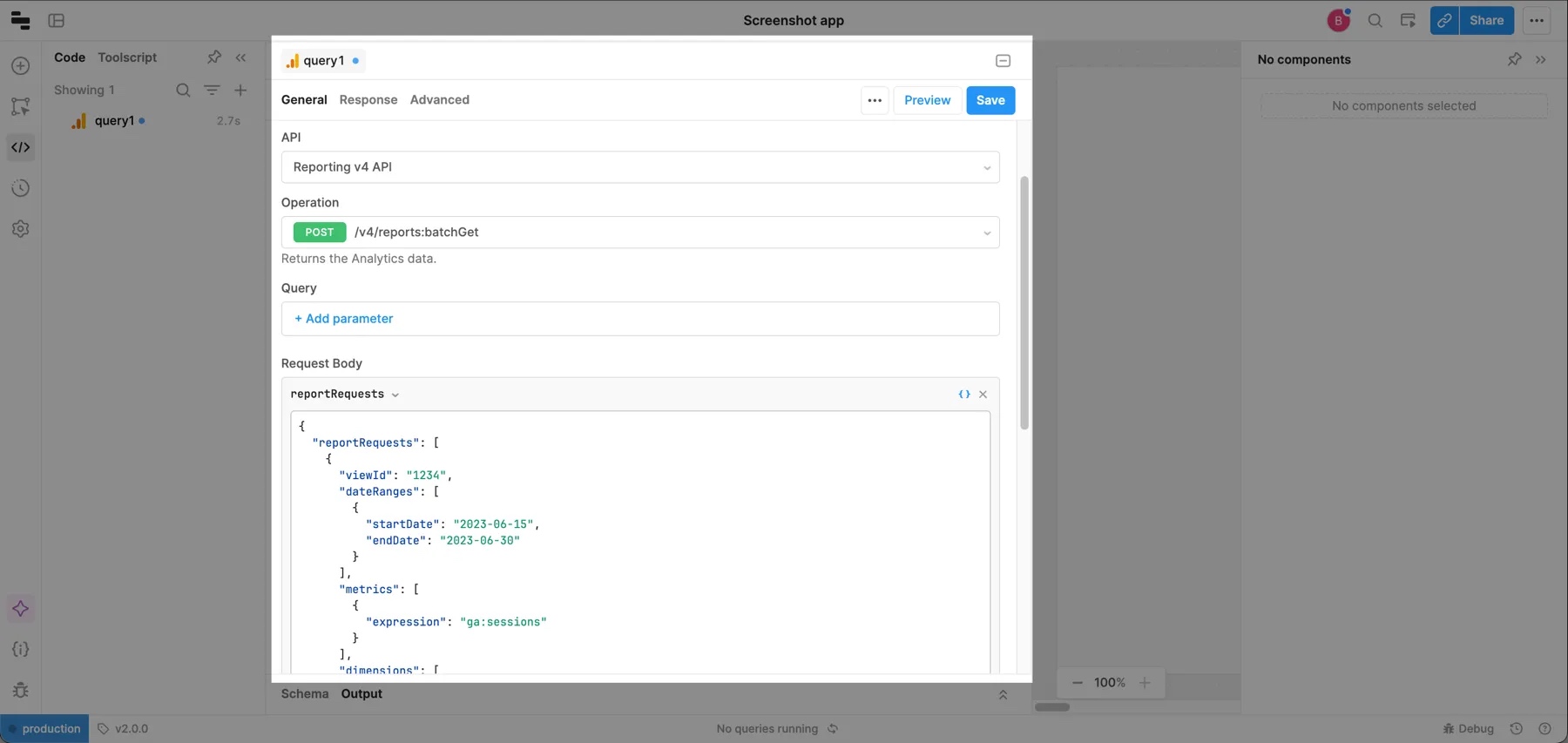The height and width of the screenshot is (743, 1568).
Task: Click the "2023-06-30" endDate value
Action: (480, 541)
